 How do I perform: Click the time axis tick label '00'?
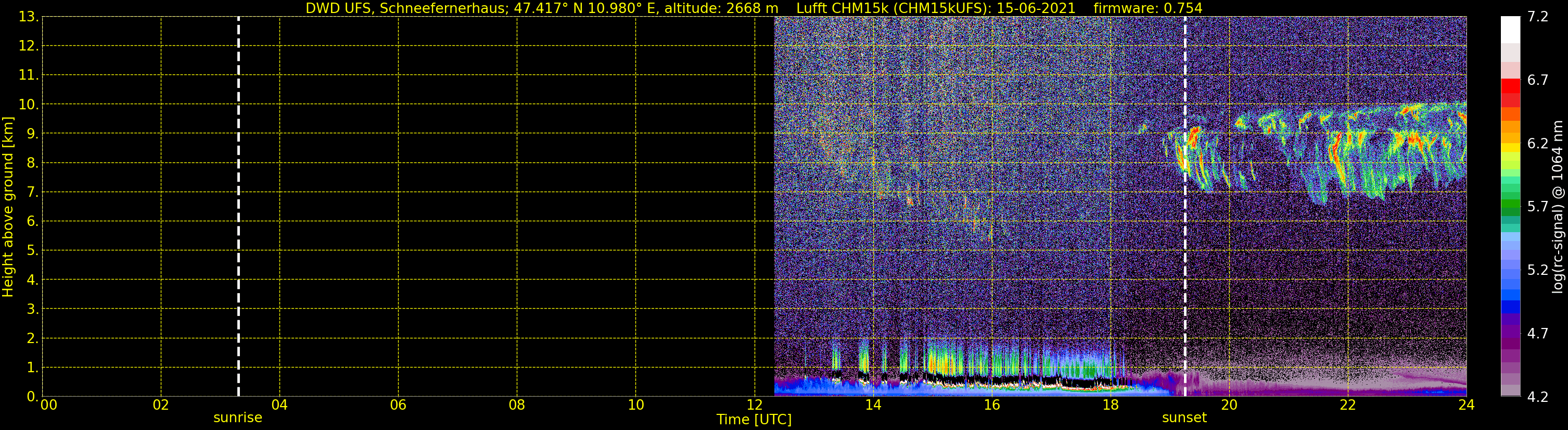point(49,405)
